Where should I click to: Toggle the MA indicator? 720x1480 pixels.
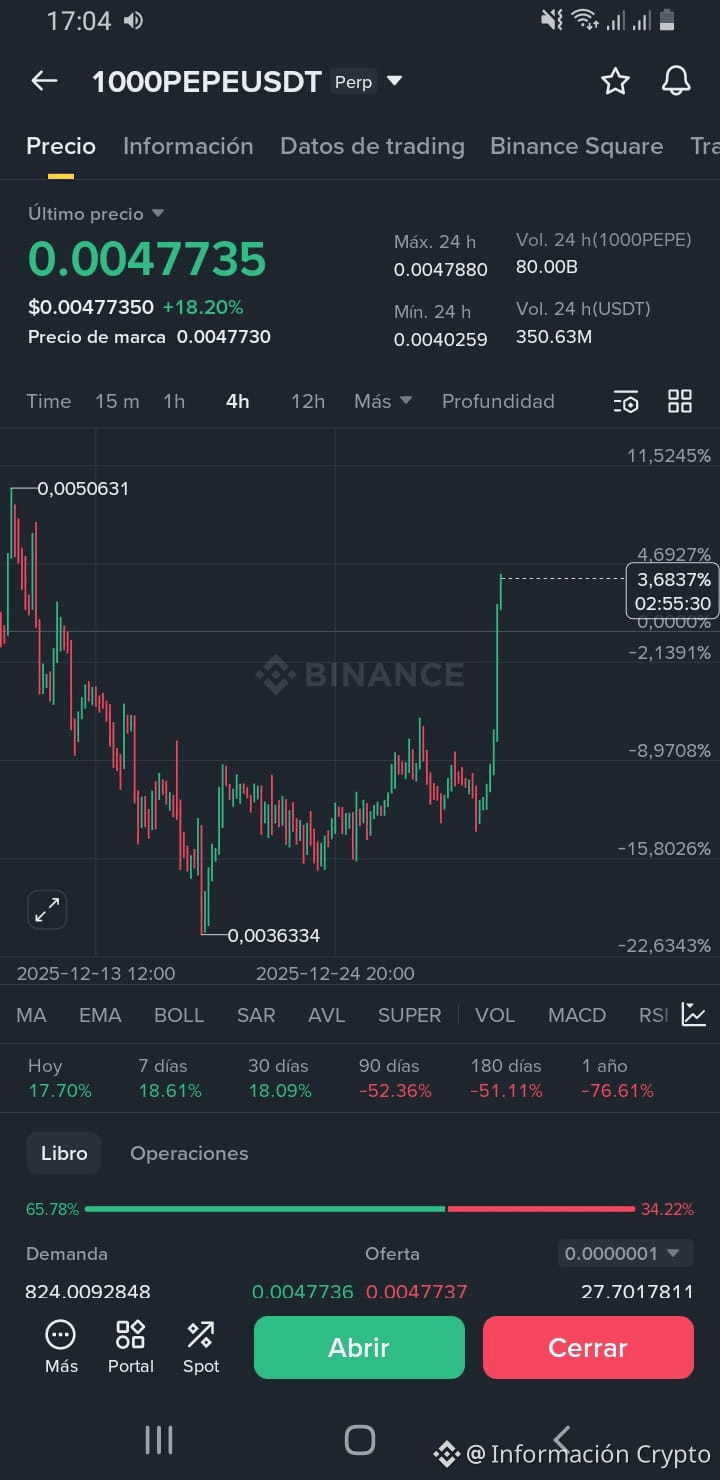(x=31, y=1015)
